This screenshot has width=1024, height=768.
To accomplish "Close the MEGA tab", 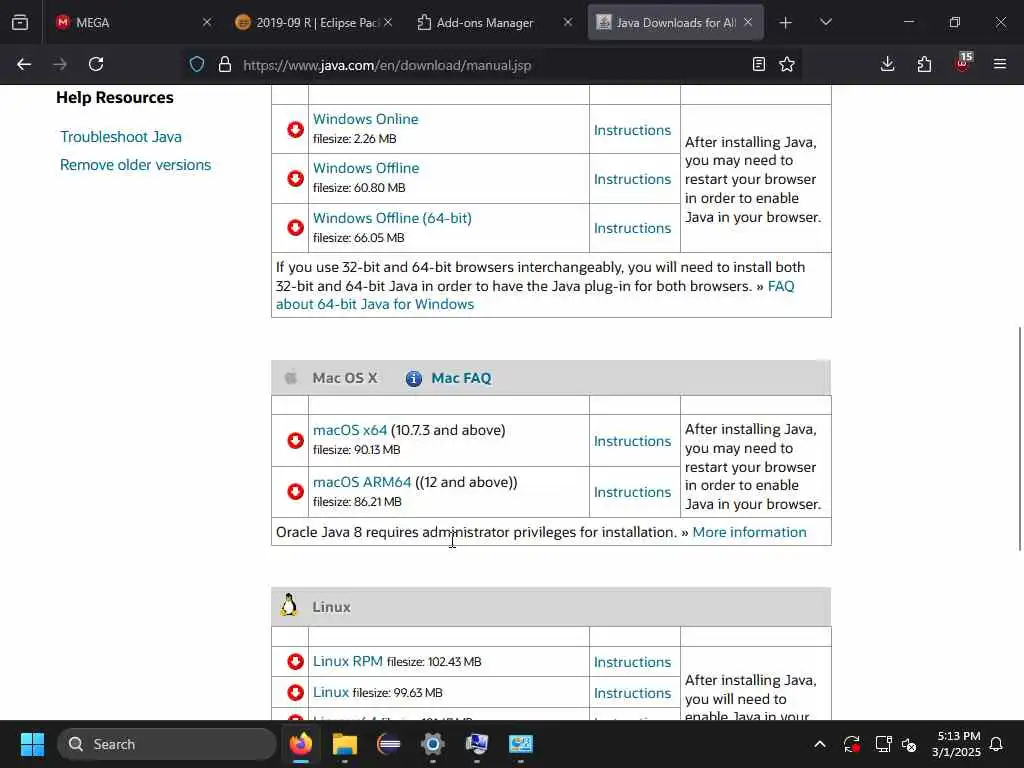I will pyautogui.click(x=206, y=22).
